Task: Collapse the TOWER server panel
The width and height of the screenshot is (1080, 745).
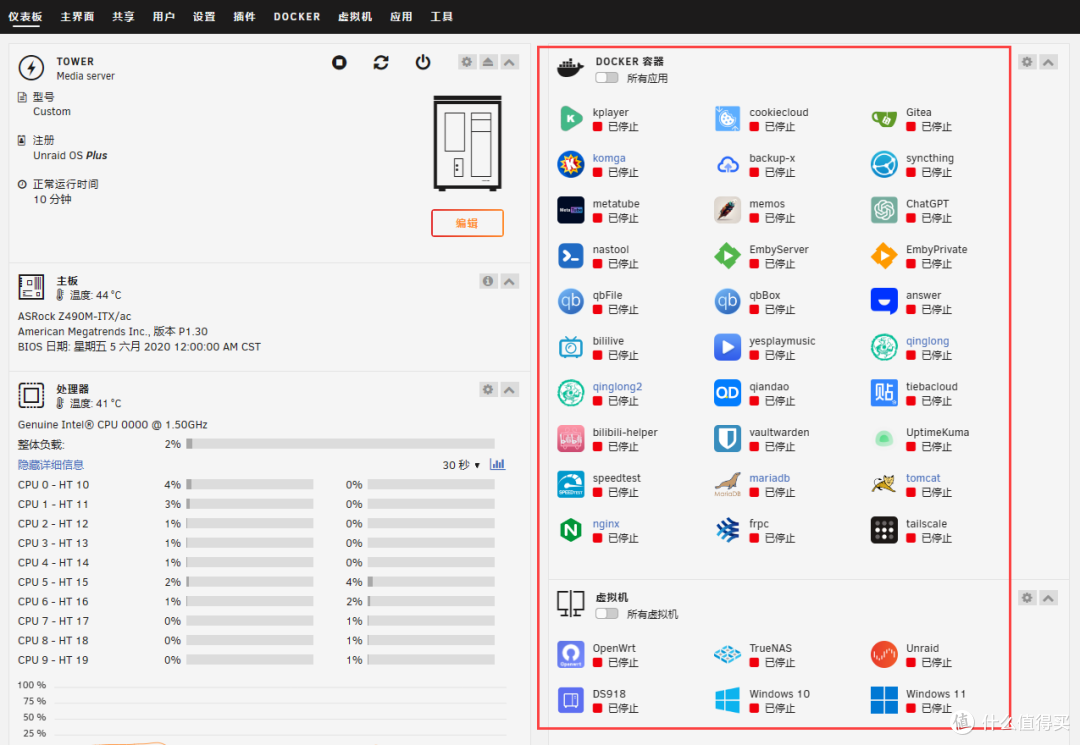Action: click(509, 62)
